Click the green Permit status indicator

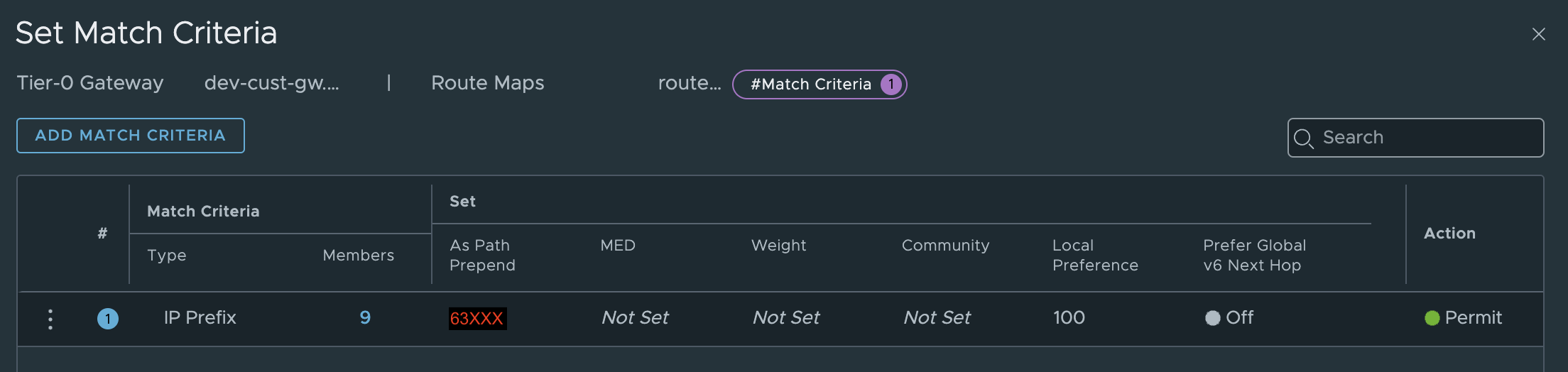(1432, 318)
